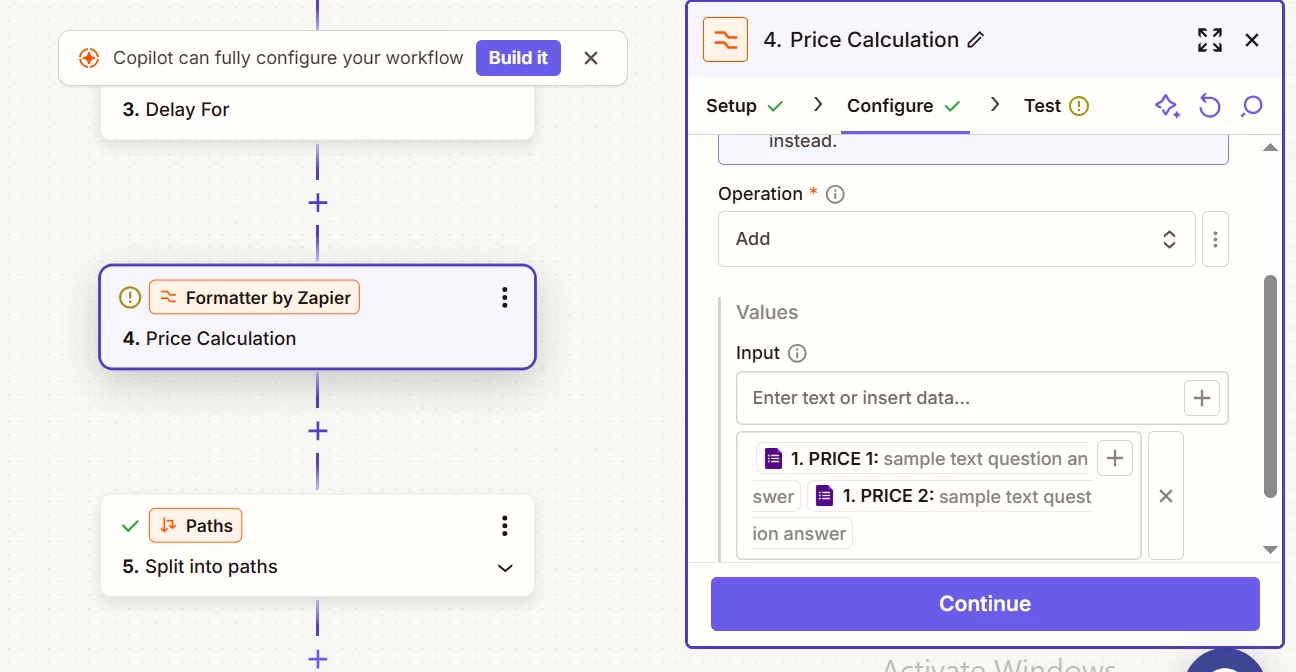Expand the Split into paths chevron
Image resolution: width=1296 pixels, height=672 pixels.
(505, 568)
